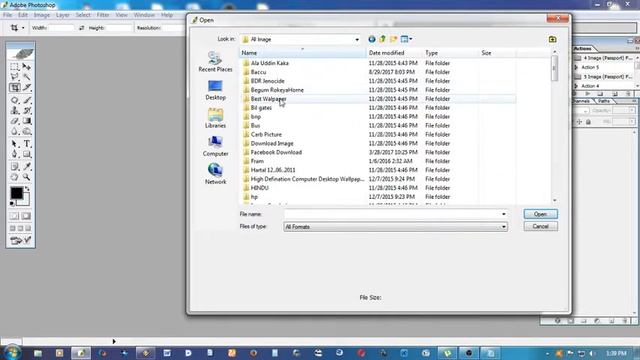Click the Cancel button
The height and width of the screenshot is (360, 640).
[540, 226]
